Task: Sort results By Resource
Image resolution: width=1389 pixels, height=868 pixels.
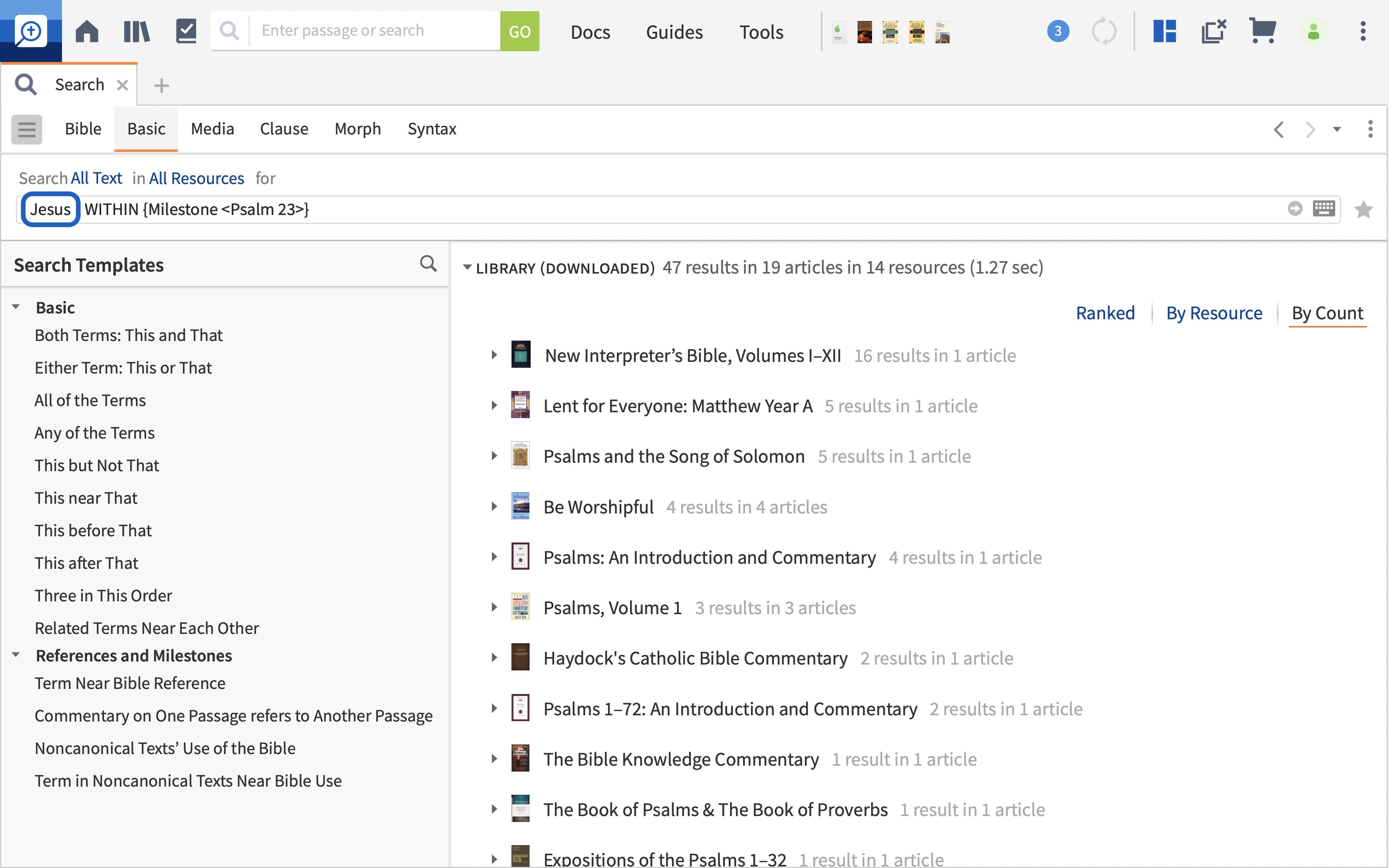Action: [x=1214, y=313]
